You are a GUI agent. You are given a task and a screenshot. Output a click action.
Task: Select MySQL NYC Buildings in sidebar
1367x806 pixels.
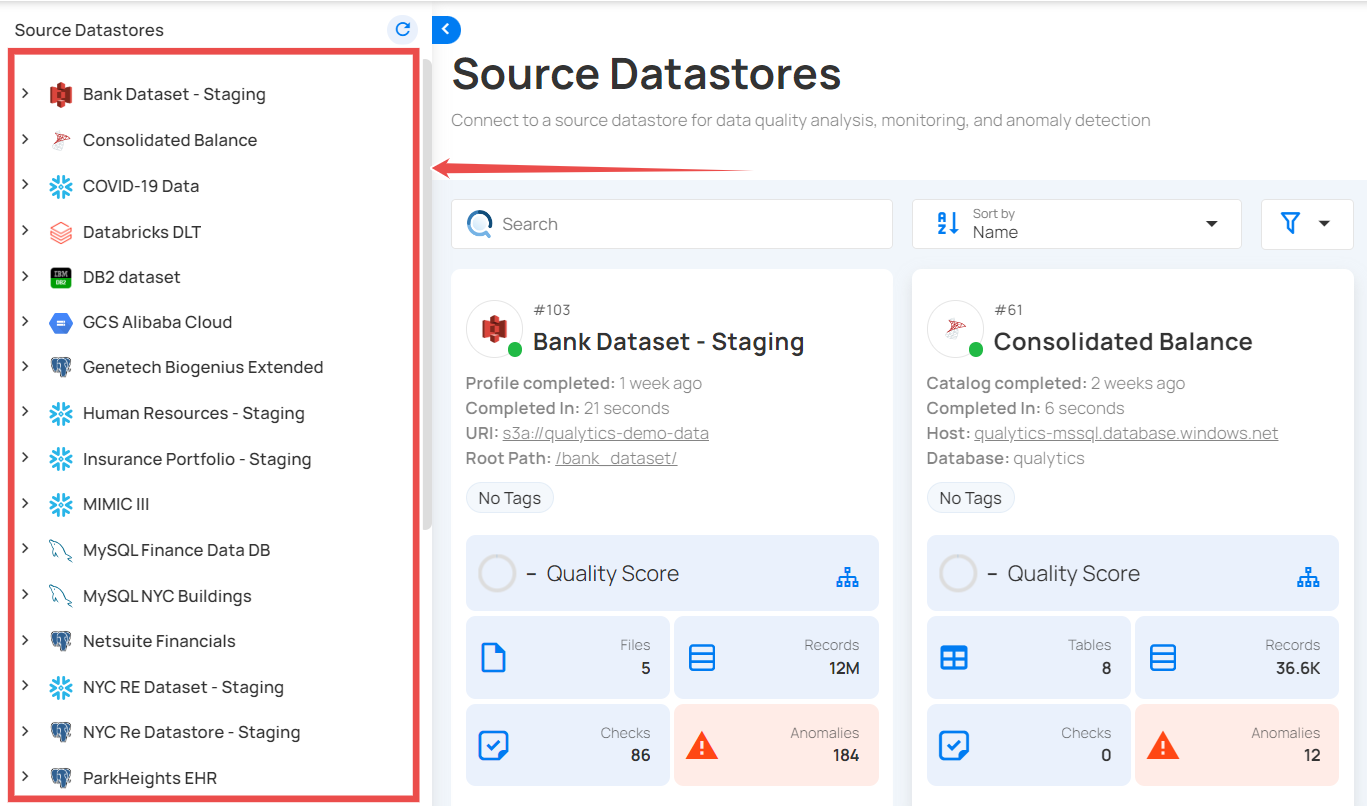(167, 596)
